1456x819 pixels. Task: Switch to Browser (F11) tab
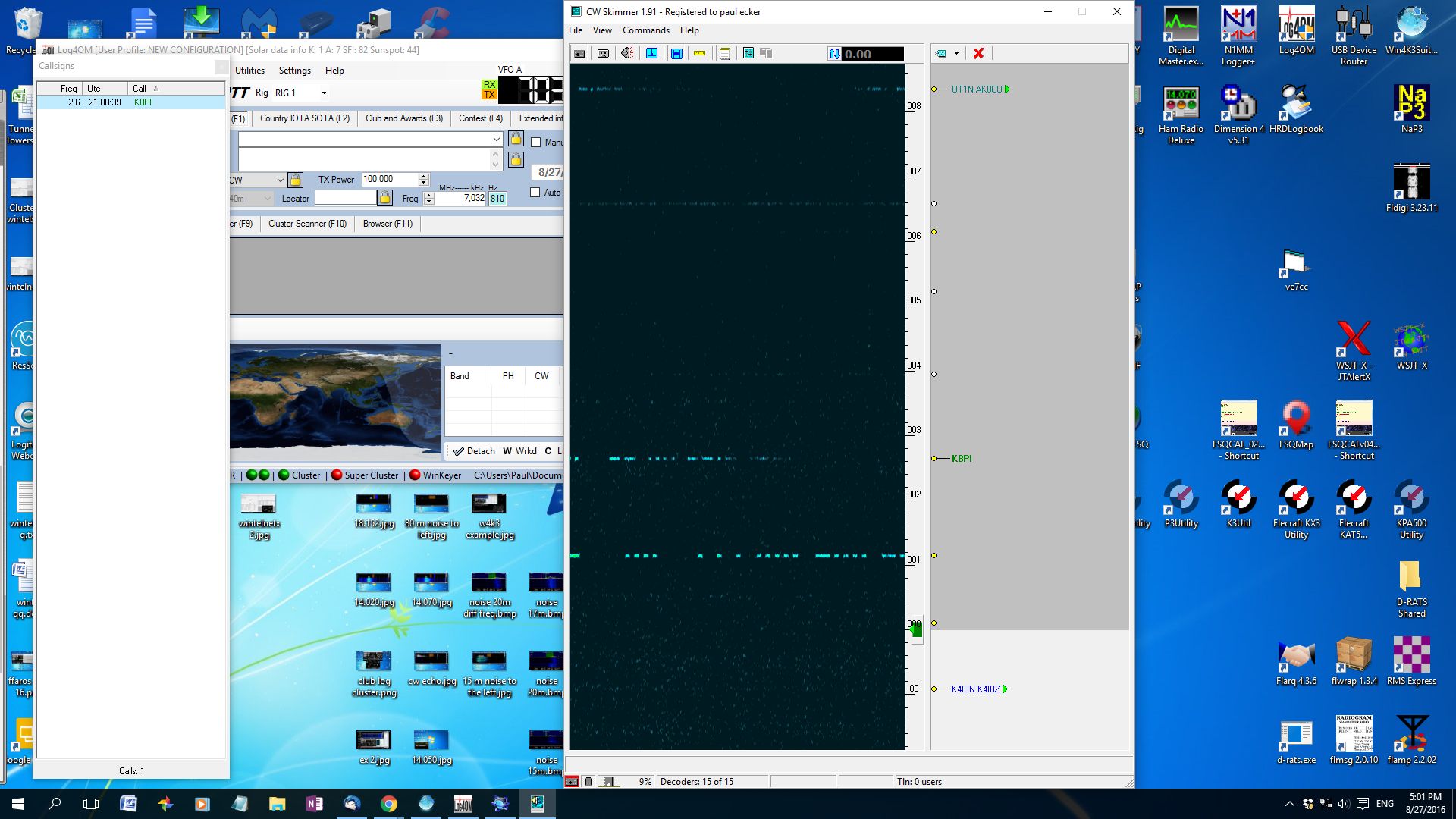pyautogui.click(x=388, y=224)
